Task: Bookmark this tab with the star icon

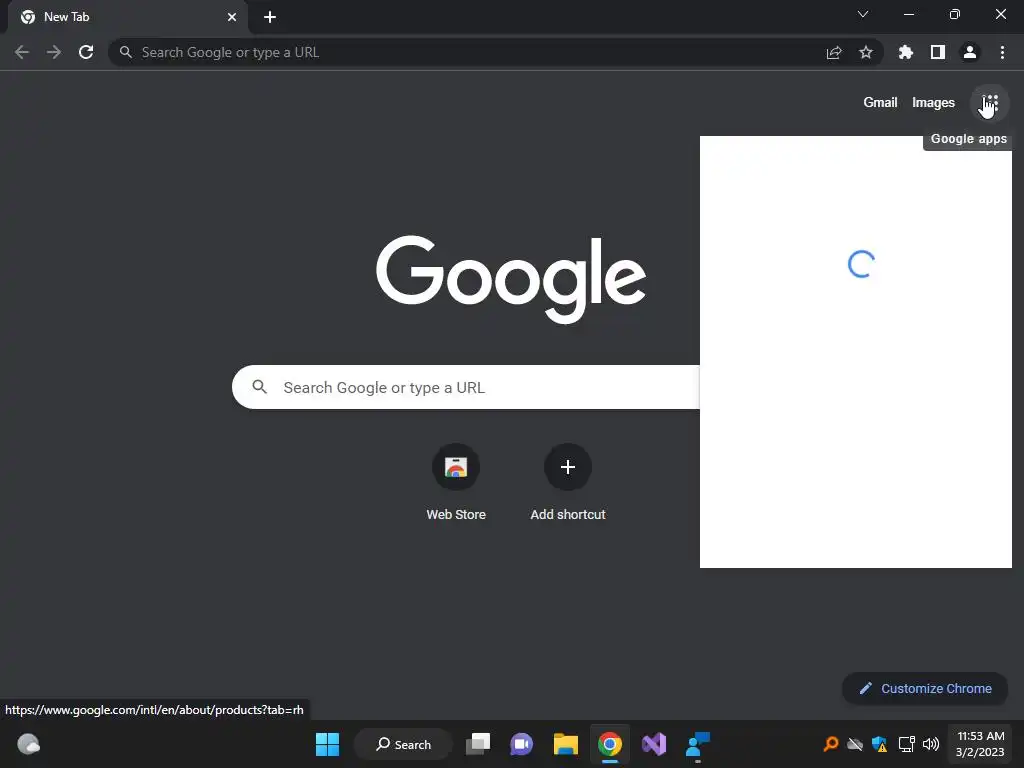Action: (x=865, y=52)
